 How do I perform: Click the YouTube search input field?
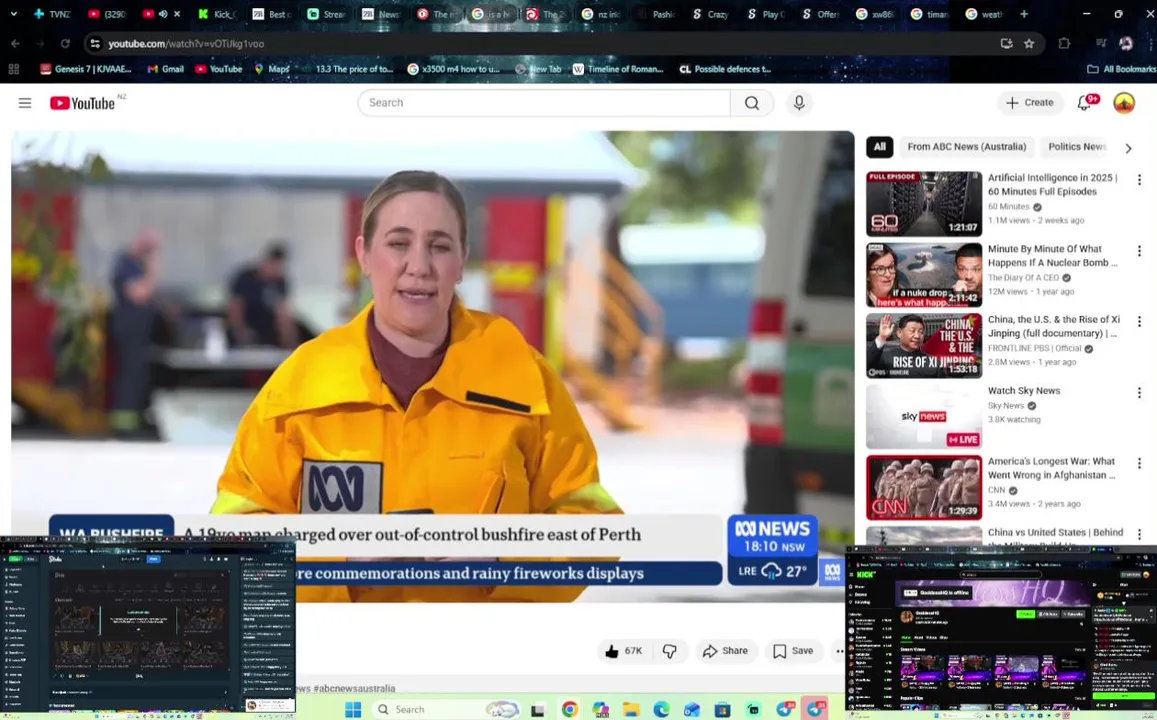(544, 103)
